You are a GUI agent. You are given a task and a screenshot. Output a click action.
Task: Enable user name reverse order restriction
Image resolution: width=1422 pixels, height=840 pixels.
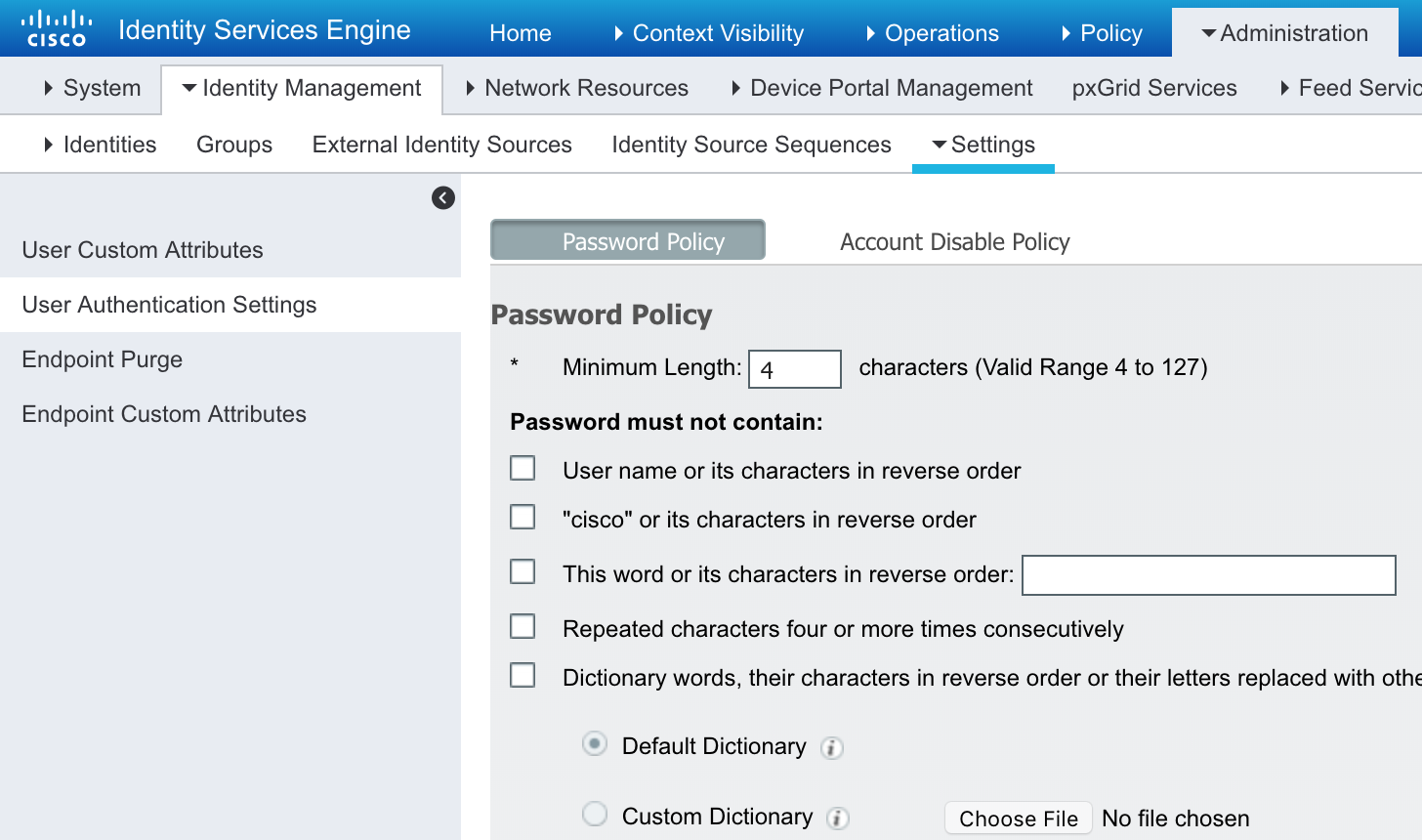(x=523, y=469)
